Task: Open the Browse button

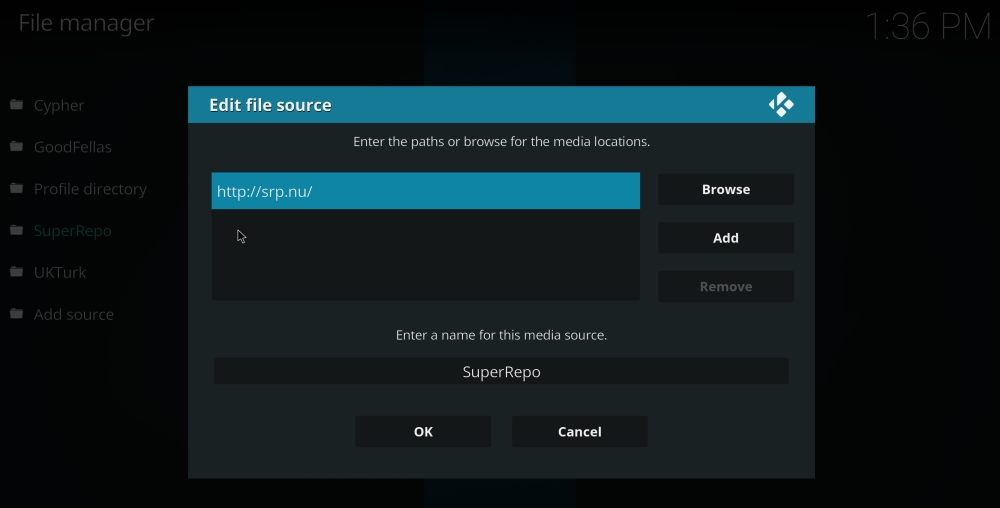Action: click(726, 189)
